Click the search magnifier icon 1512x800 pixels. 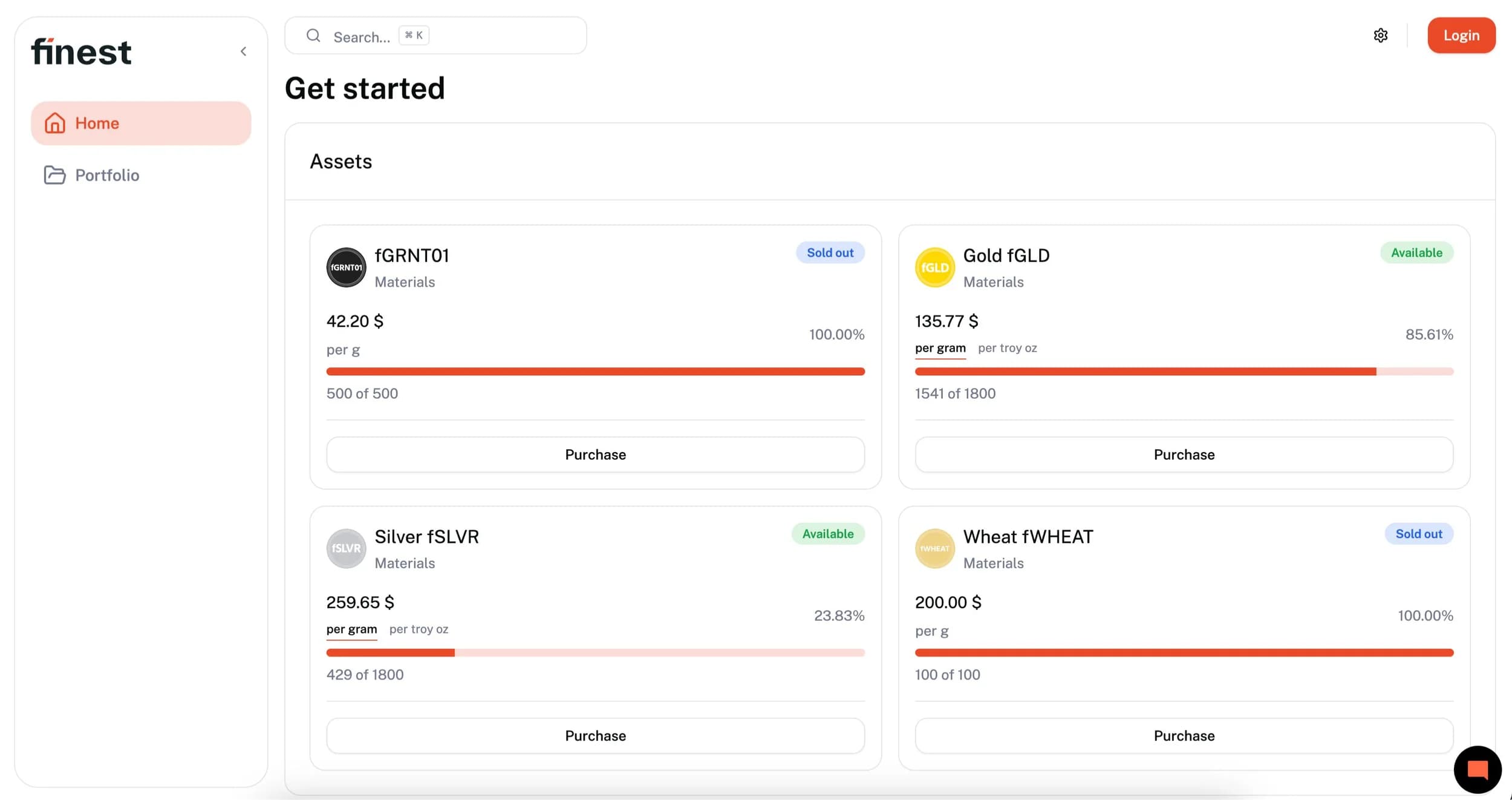(x=313, y=35)
